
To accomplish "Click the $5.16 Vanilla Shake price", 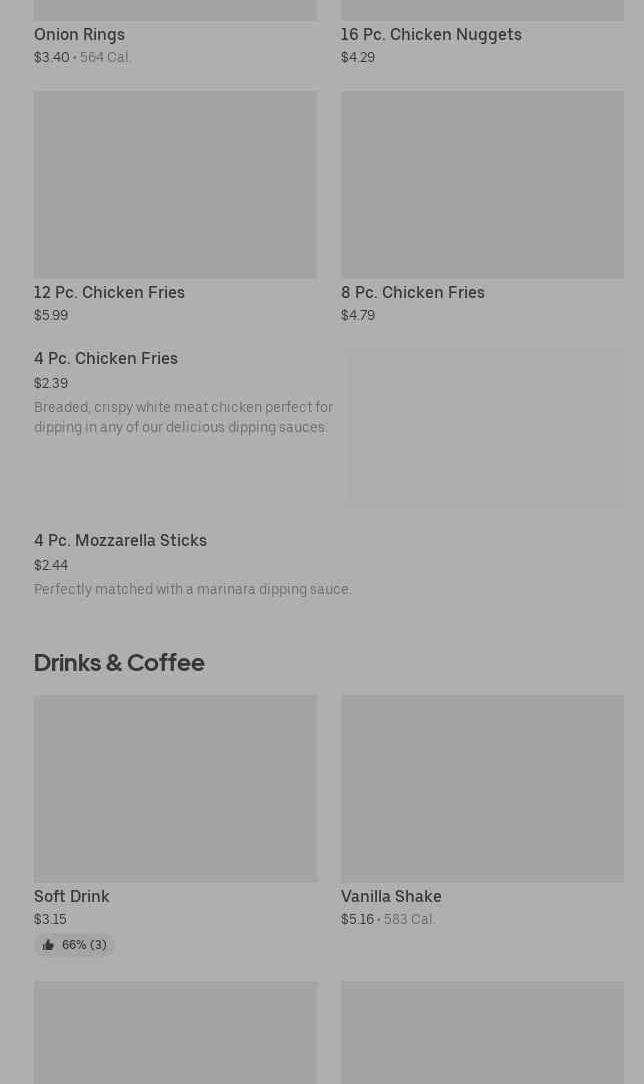I will point(357,919).
